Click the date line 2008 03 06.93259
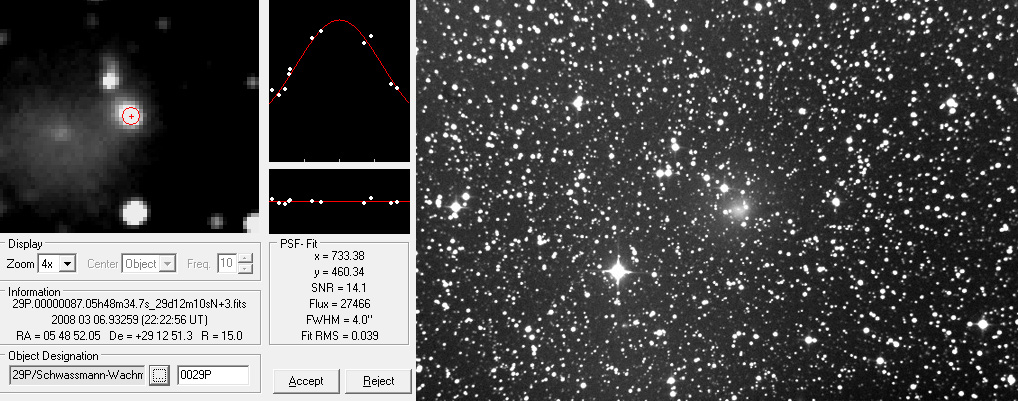Screen dimensions: 1018x401 (129, 320)
